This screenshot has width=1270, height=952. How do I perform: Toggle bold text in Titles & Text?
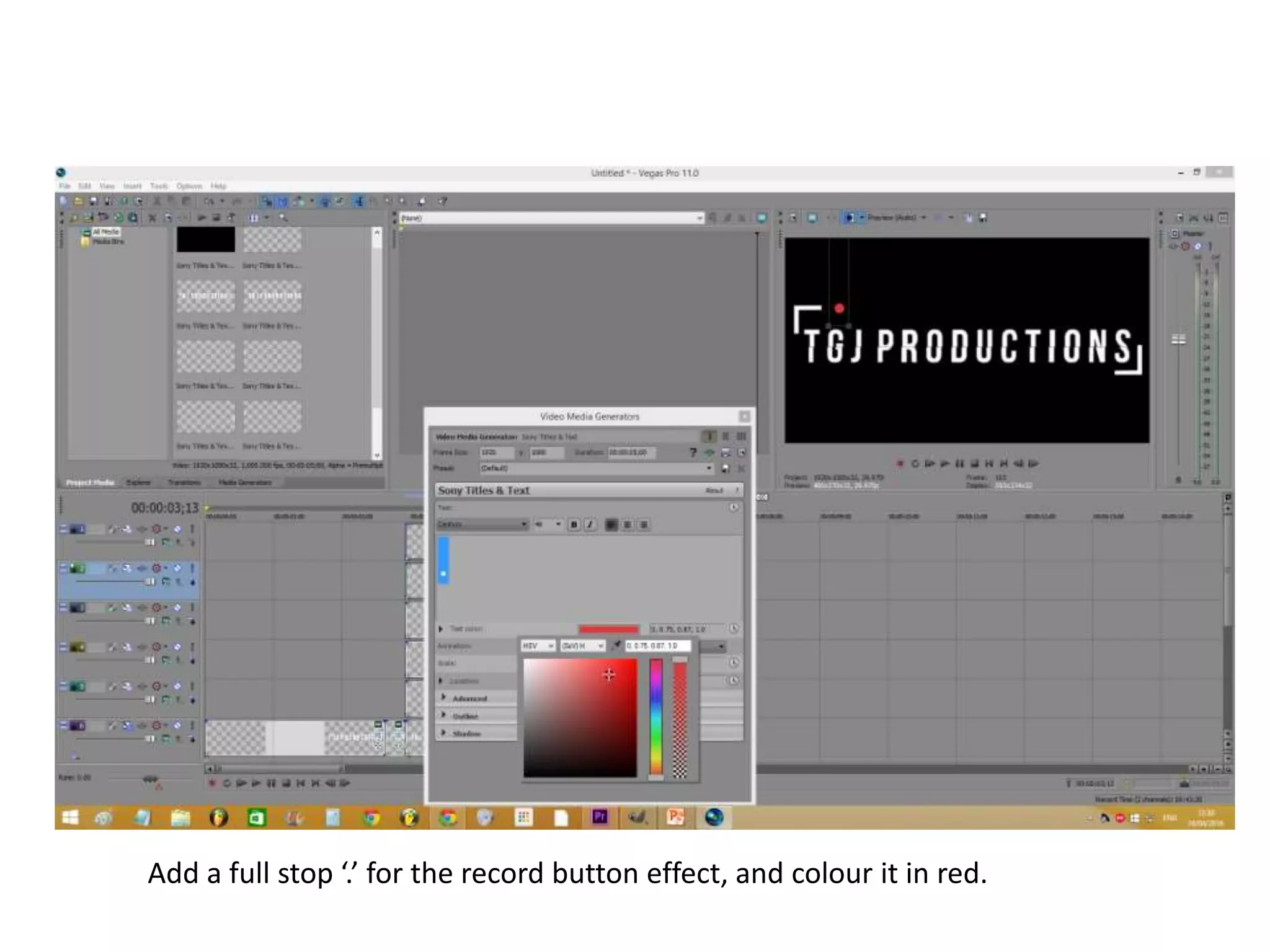[x=574, y=525]
